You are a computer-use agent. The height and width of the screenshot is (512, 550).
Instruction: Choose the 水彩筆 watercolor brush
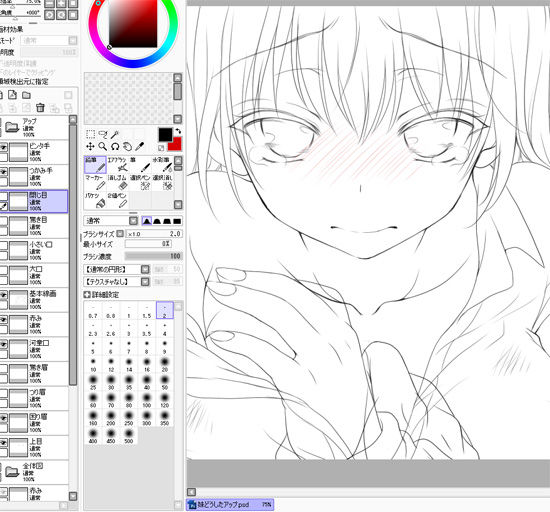[162, 164]
